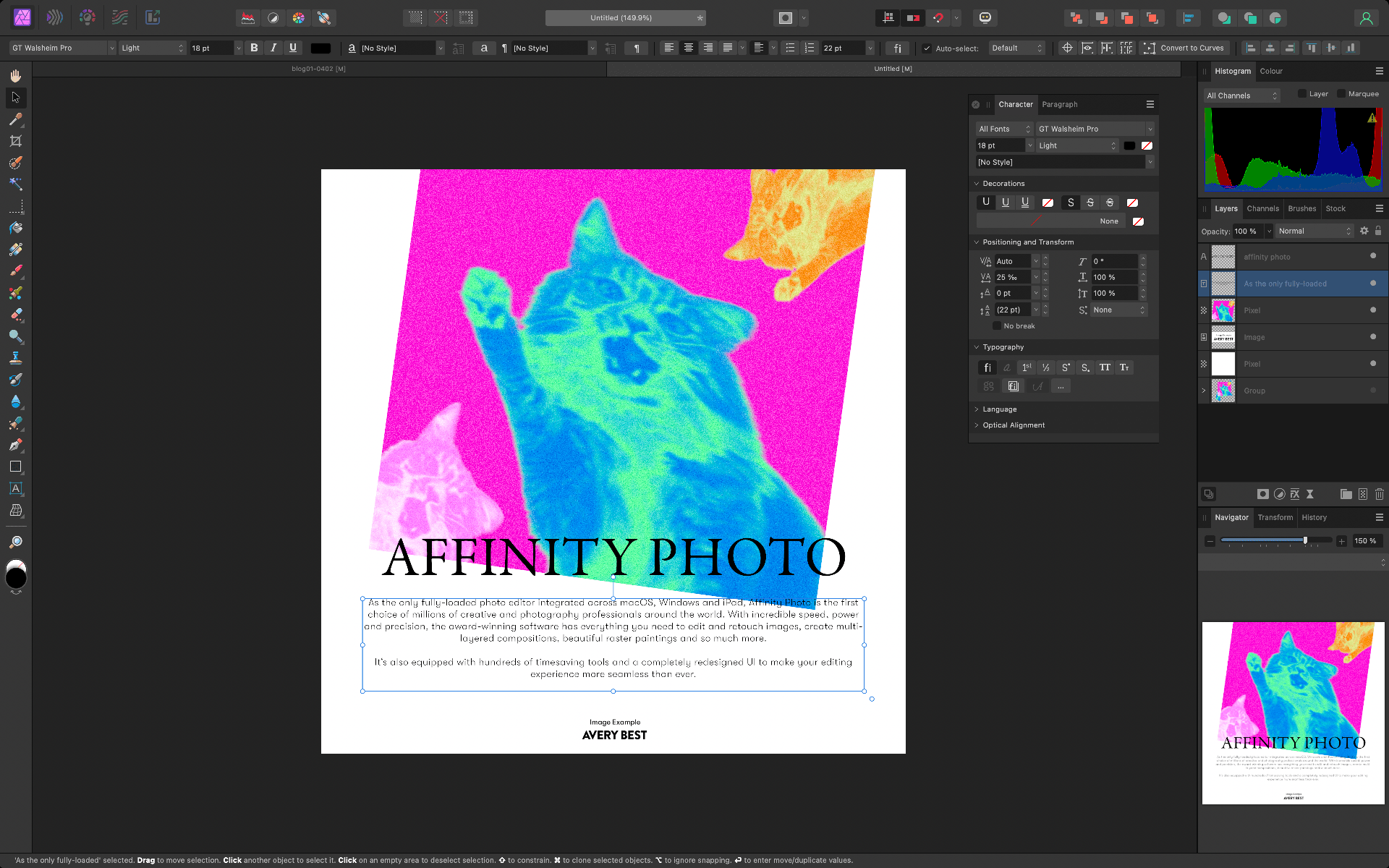Click Convert to Curves button
The image size is (1389, 868).
point(1184,48)
